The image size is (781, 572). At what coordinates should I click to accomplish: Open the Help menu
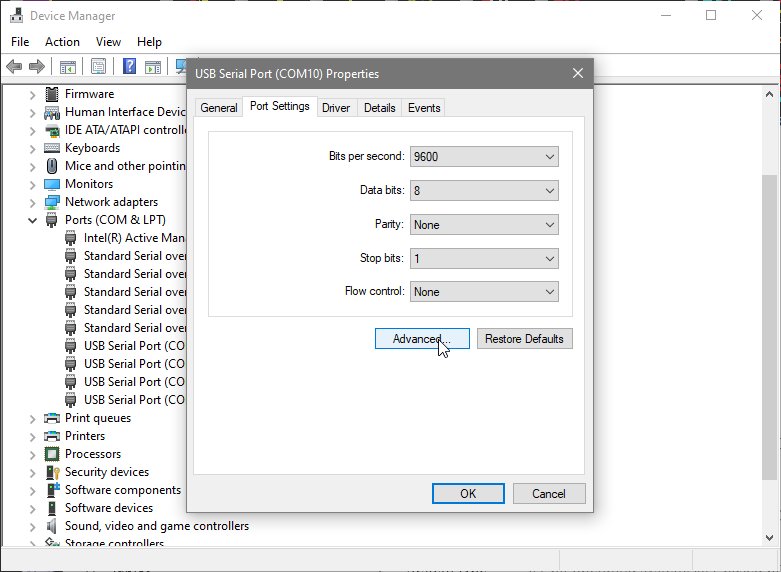pos(149,42)
